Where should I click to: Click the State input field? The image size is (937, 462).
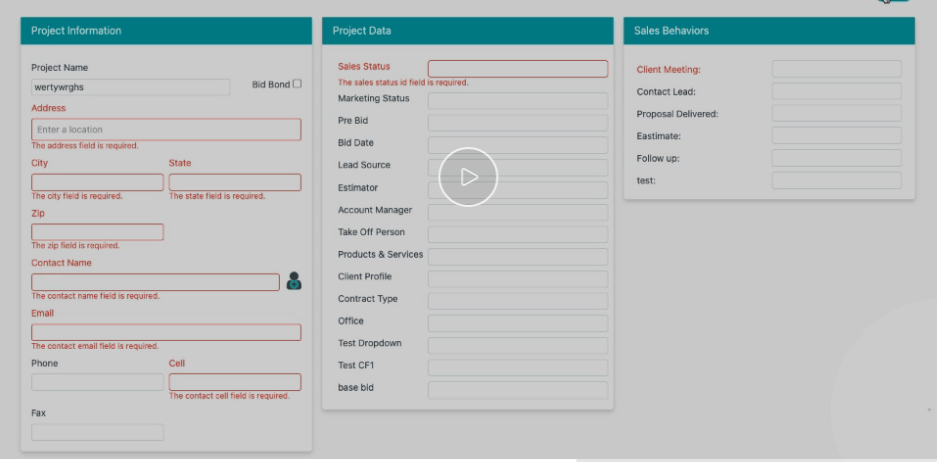[x=235, y=182]
